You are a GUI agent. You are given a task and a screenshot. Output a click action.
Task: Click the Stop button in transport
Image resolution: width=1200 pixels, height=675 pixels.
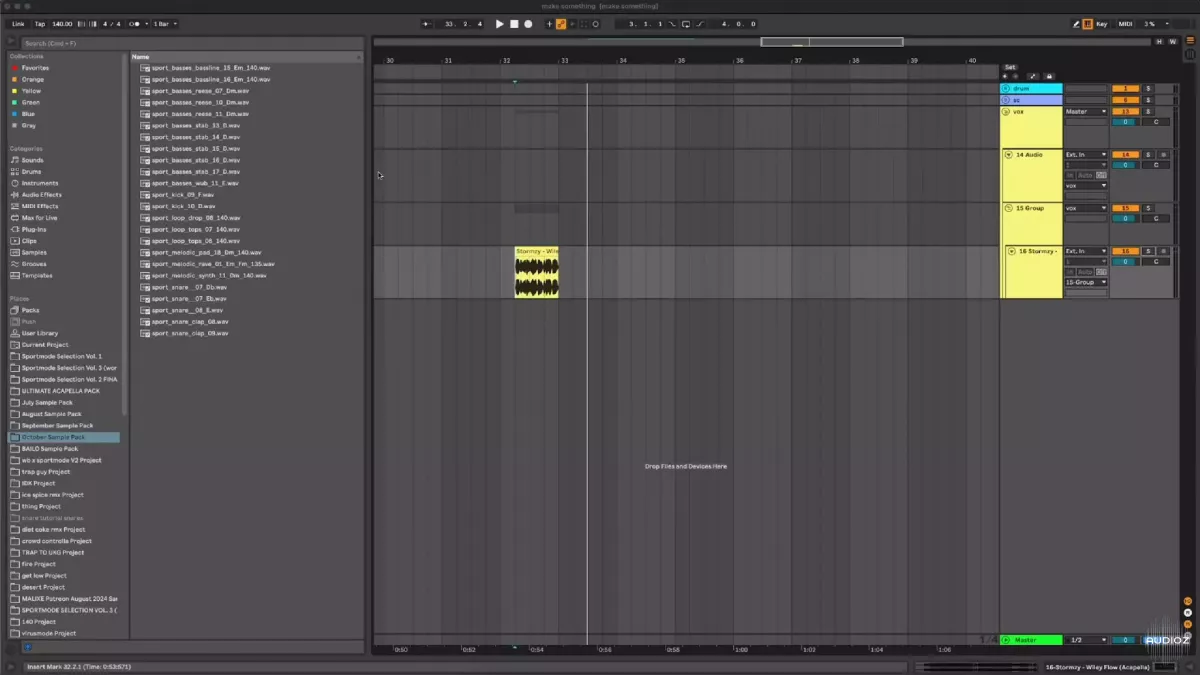tap(514, 23)
